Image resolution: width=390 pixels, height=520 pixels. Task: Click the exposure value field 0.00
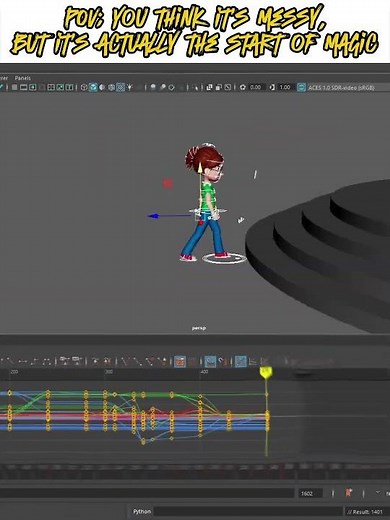[x=256, y=87]
